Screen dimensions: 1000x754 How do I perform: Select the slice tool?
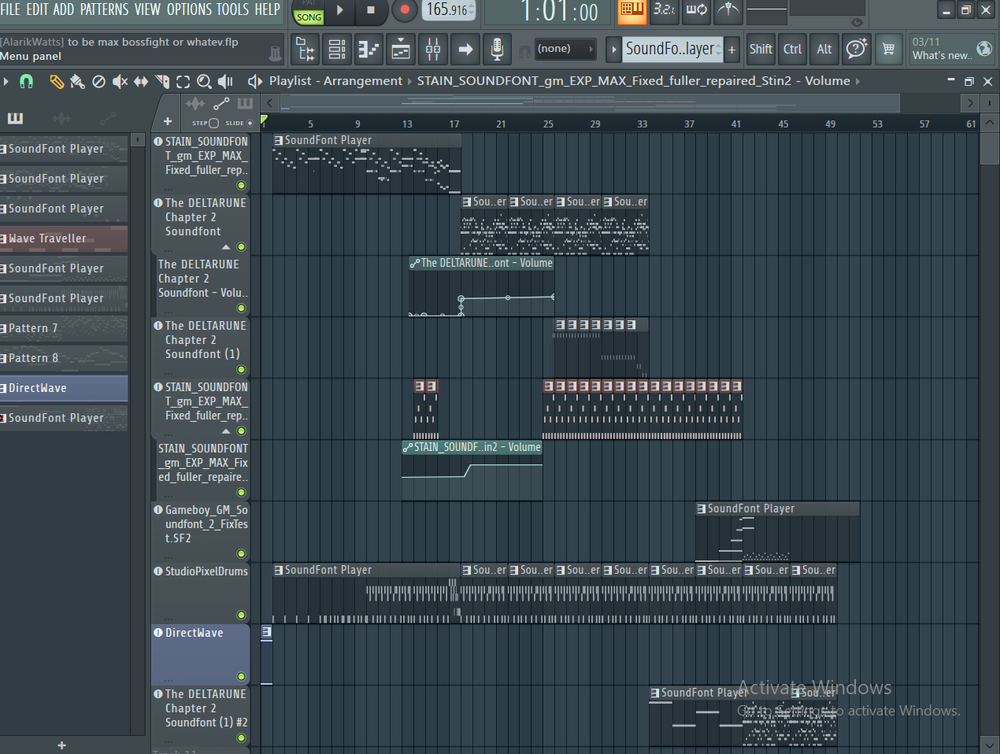[x=162, y=81]
